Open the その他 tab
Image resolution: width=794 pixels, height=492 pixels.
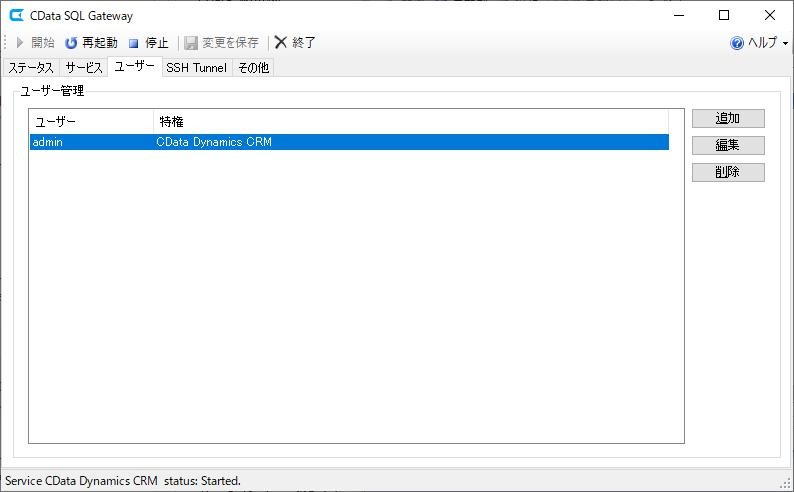[x=253, y=67]
